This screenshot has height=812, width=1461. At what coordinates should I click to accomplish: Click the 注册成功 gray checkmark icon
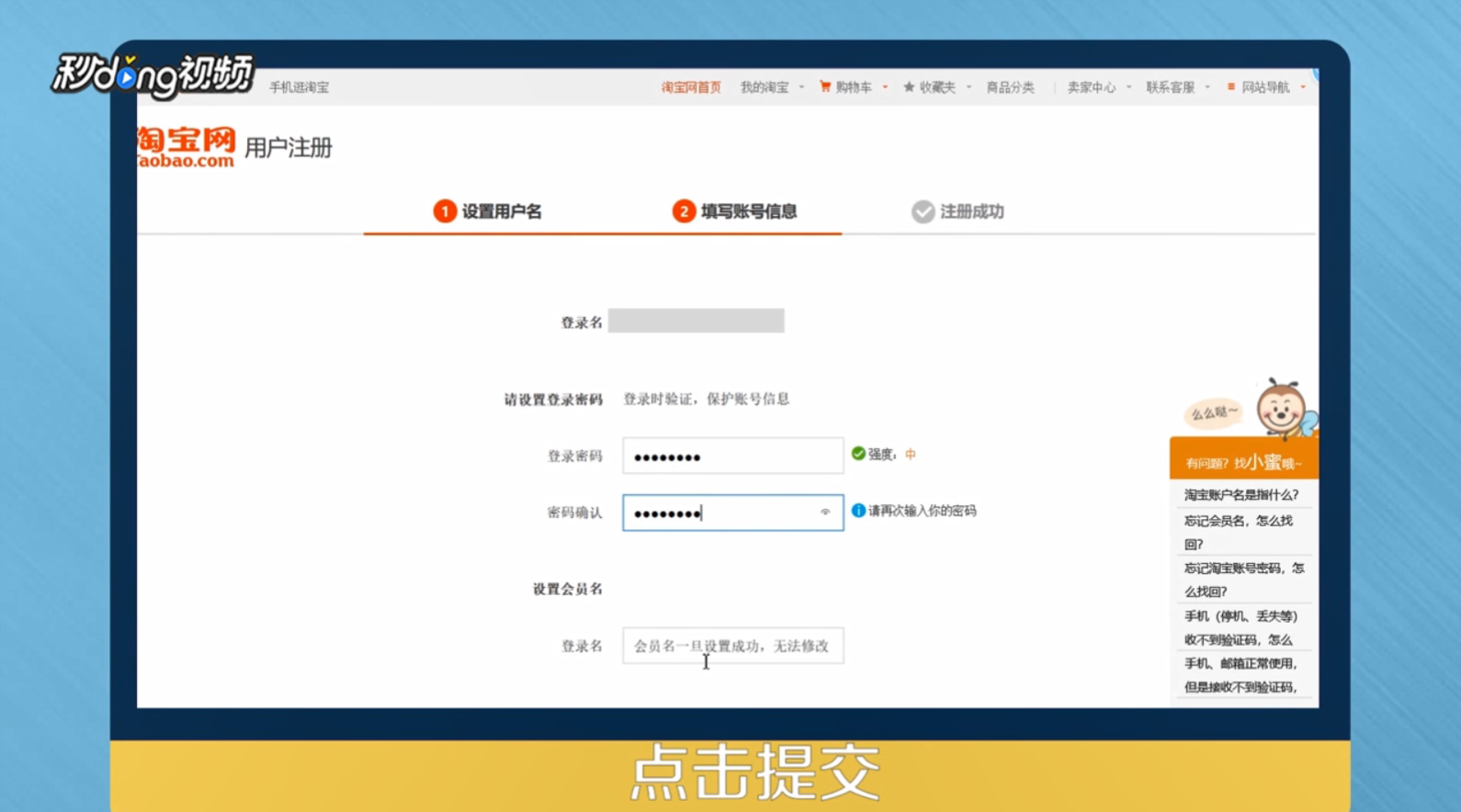[x=923, y=211]
